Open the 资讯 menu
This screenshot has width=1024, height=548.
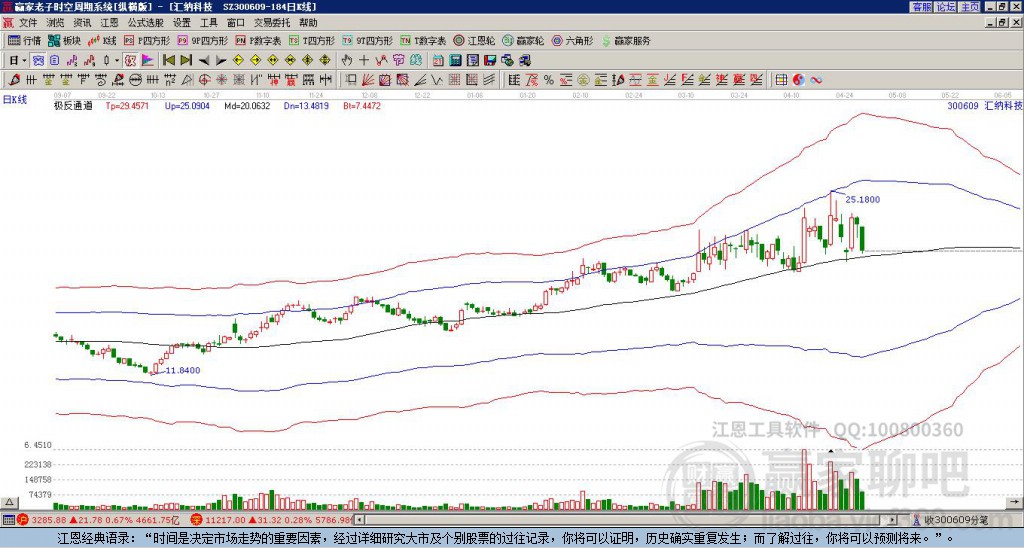tap(82, 23)
